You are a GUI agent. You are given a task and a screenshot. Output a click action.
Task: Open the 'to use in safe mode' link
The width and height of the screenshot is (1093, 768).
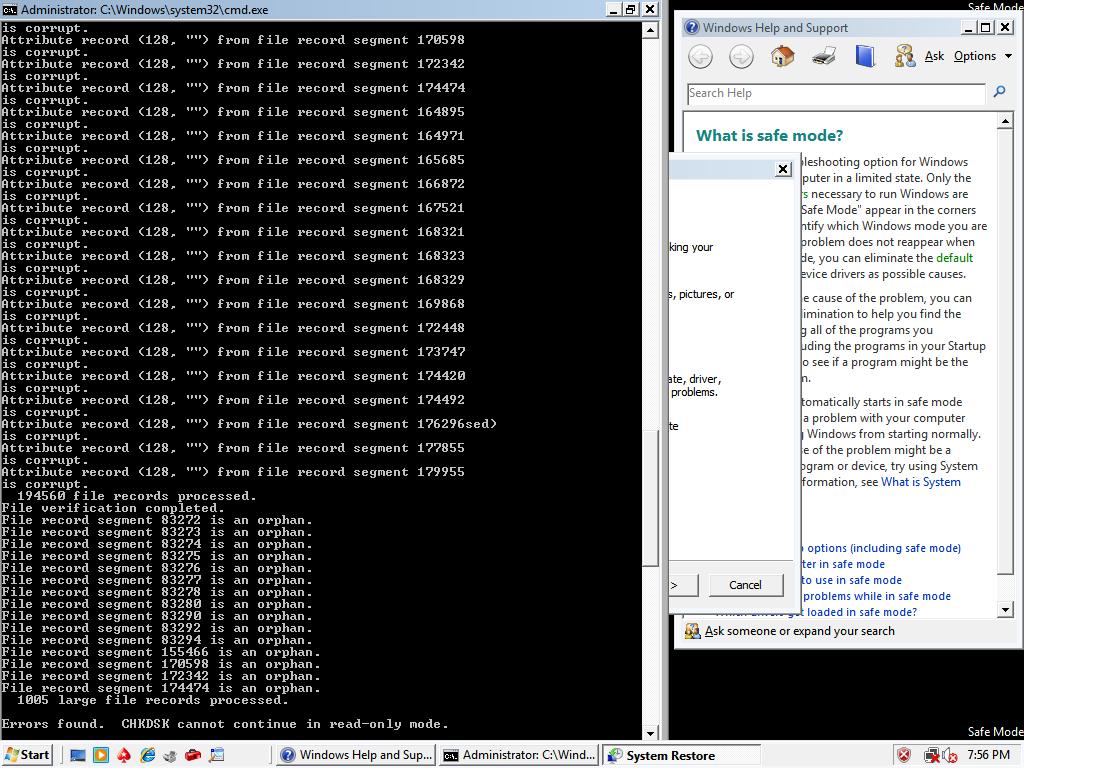coord(851,581)
